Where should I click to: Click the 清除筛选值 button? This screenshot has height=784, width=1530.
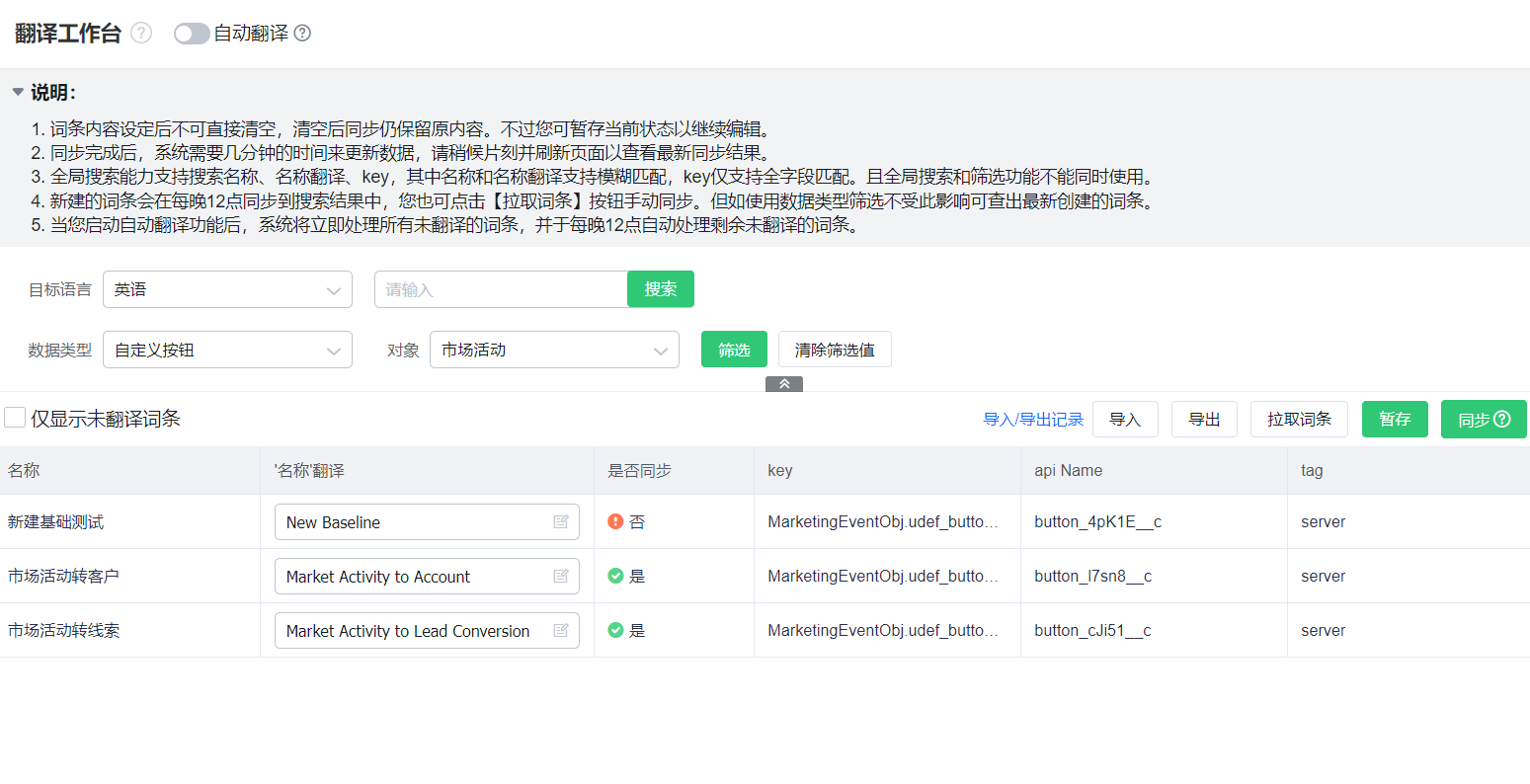click(x=835, y=350)
